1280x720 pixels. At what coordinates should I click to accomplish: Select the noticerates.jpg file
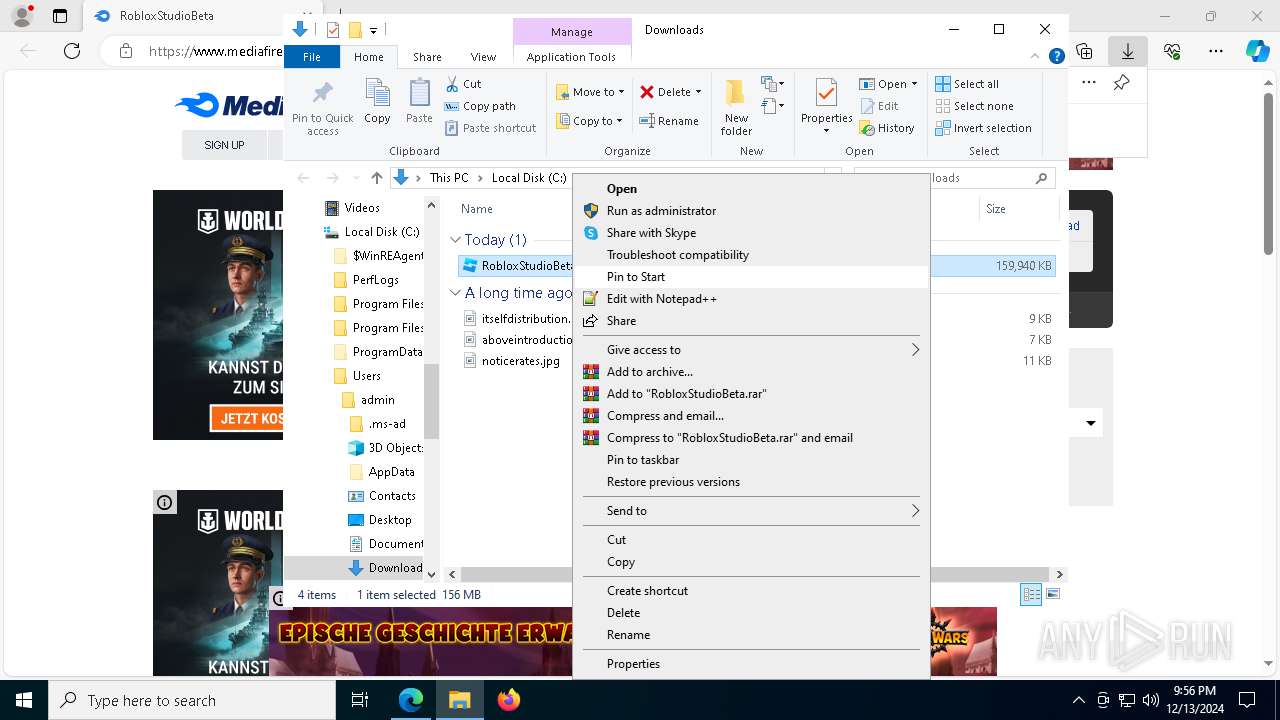(520, 361)
